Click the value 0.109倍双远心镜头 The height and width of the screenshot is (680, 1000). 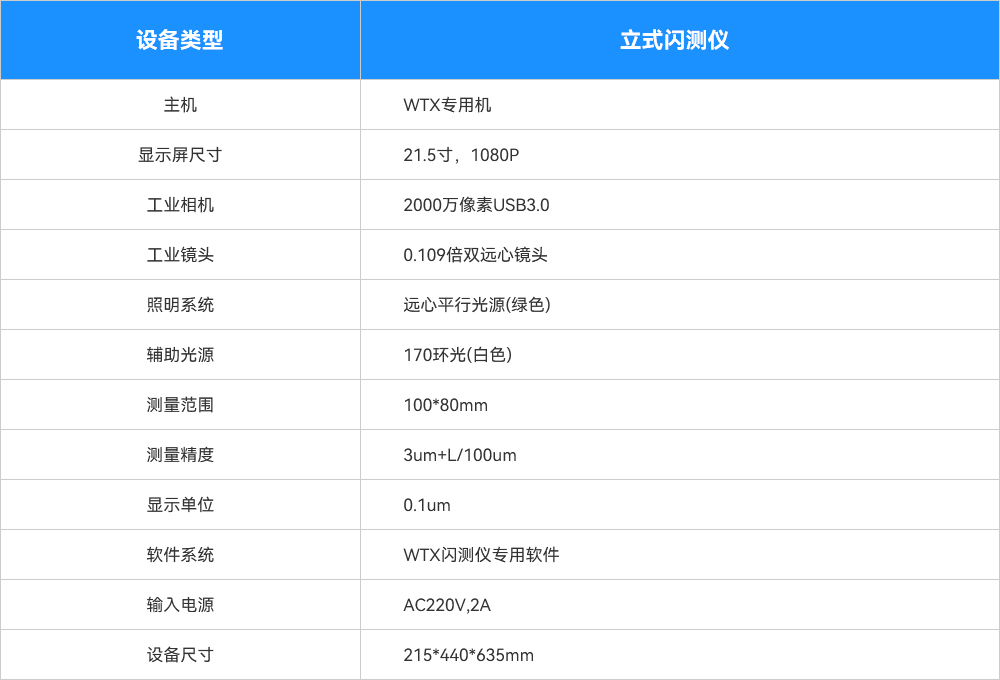click(475, 255)
